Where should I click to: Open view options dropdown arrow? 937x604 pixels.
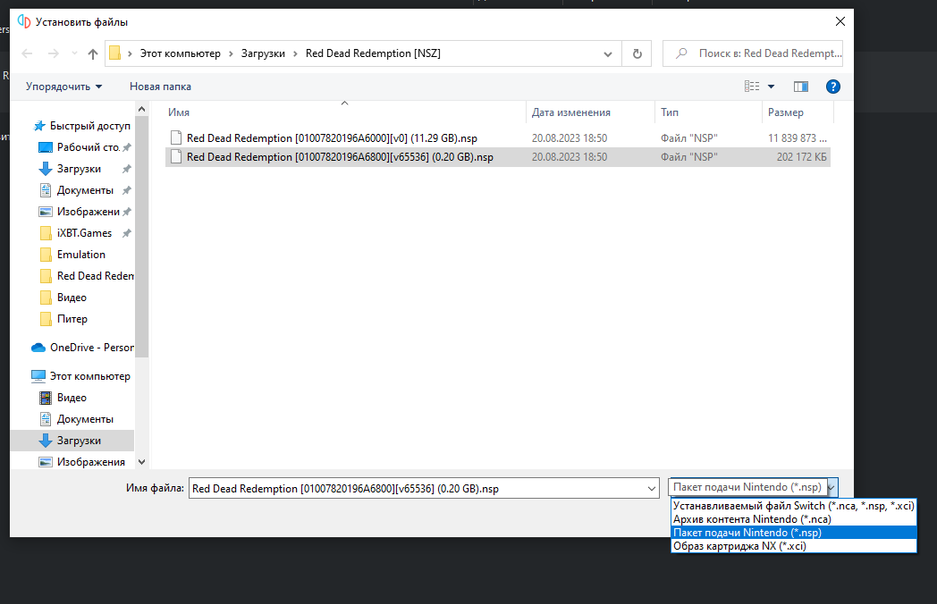point(771,87)
